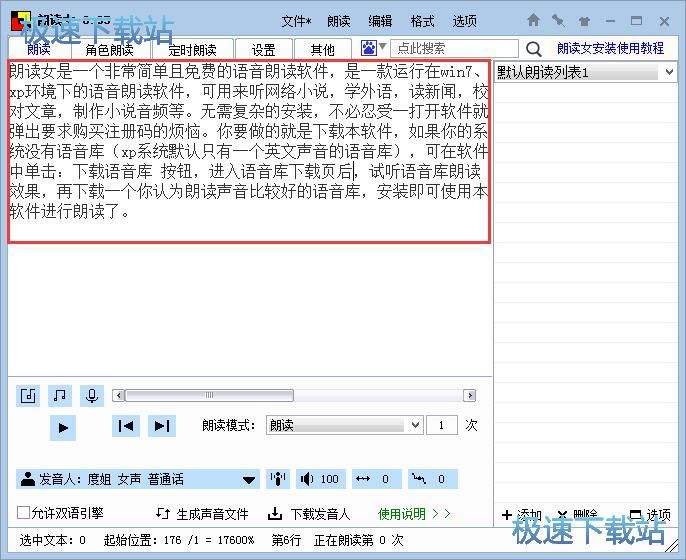Click the 点此搜索 search input field
The width and height of the screenshot is (686, 560).
pyautogui.click(x=454, y=48)
